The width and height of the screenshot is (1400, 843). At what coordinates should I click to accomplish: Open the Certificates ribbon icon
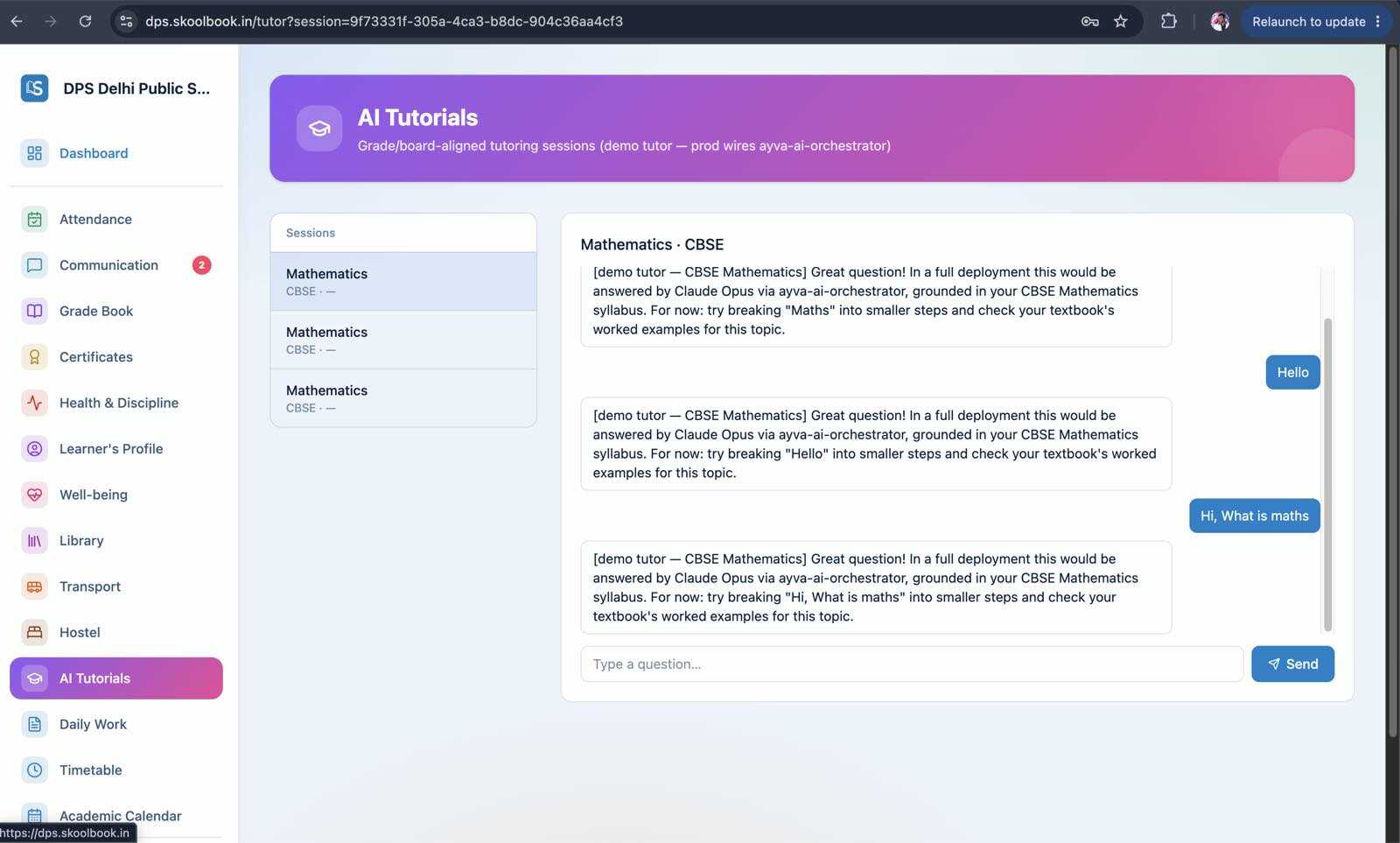pyautogui.click(x=34, y=356)
